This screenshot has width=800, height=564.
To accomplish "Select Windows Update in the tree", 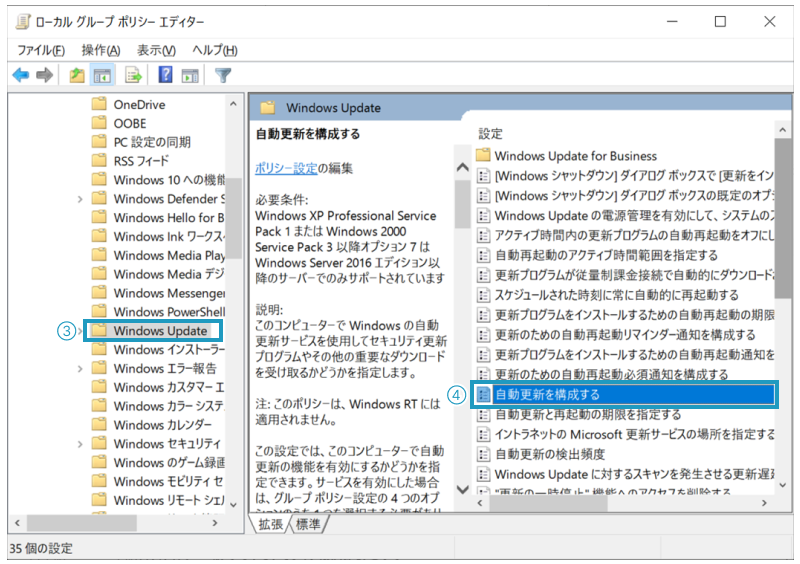I will [160, 331].
